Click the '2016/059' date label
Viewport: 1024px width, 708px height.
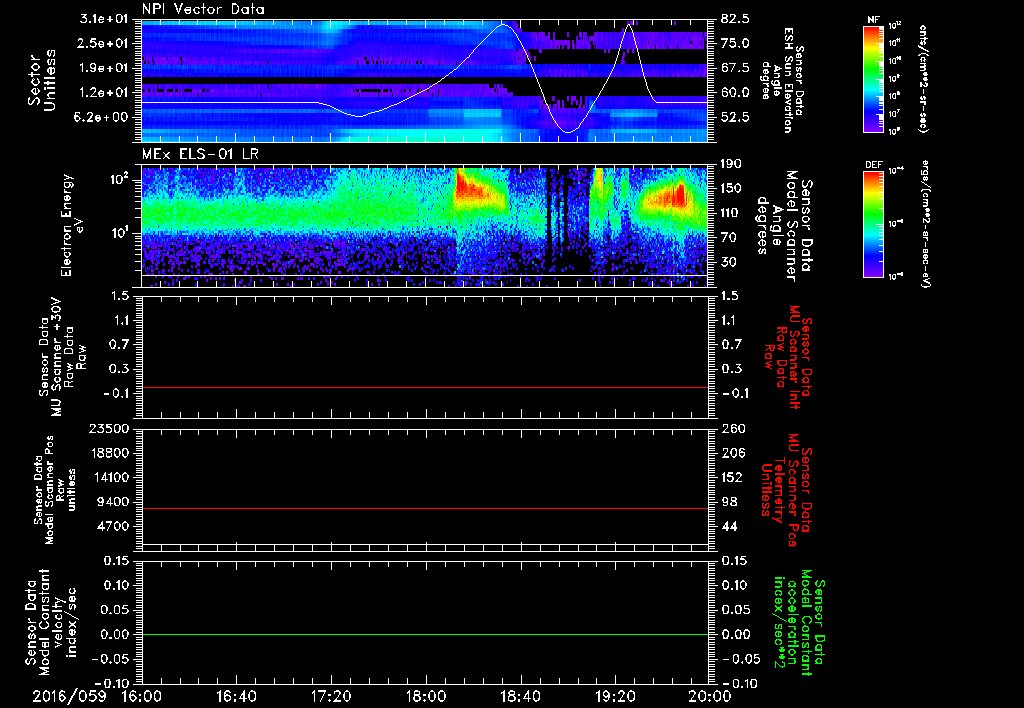[69, 696]
